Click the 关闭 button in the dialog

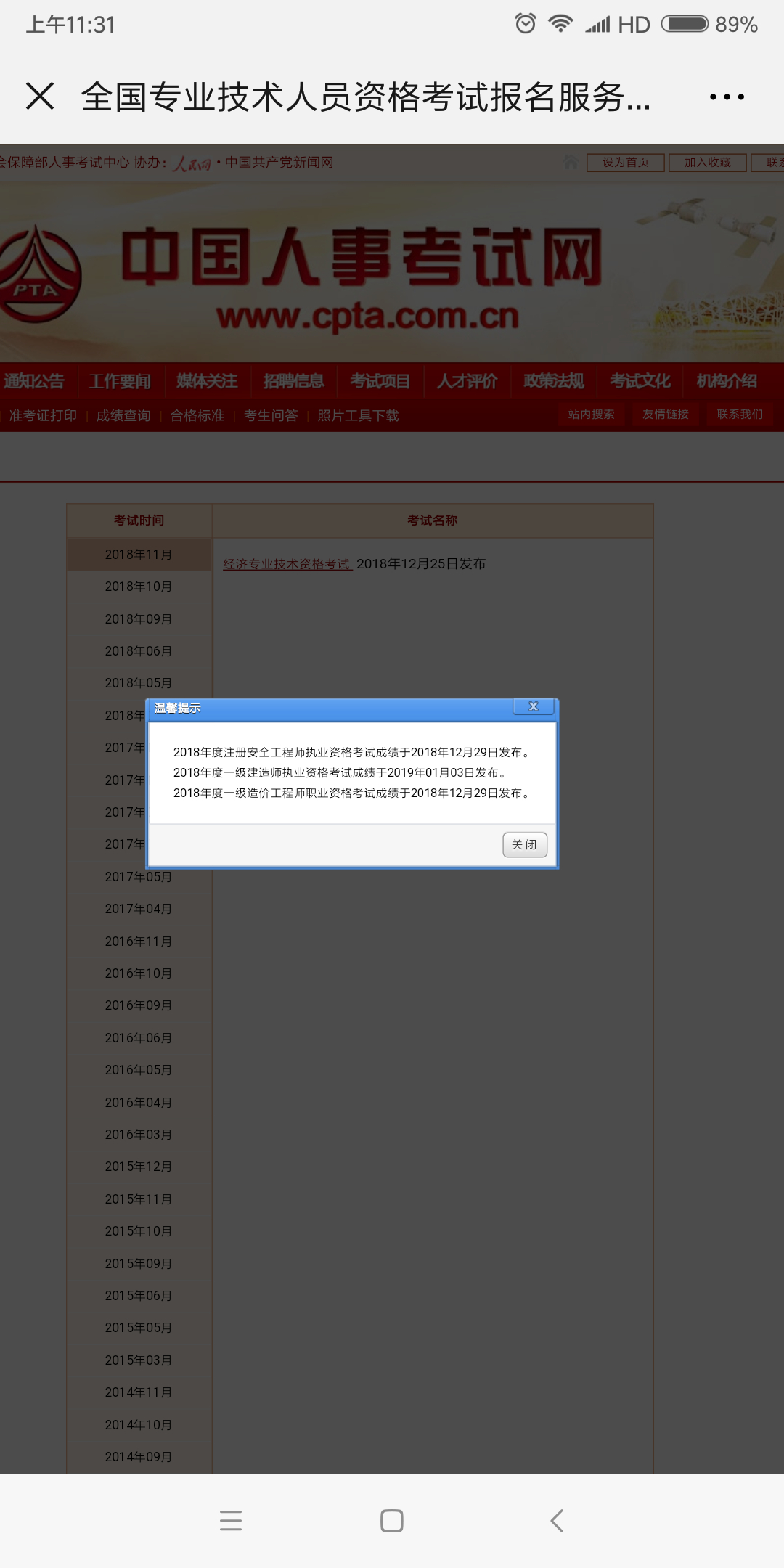(x=525, y=844)
